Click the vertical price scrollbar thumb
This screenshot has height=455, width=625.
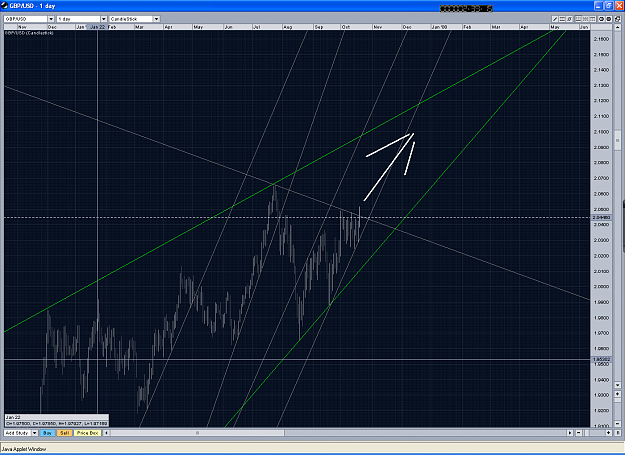pos(617,140)
